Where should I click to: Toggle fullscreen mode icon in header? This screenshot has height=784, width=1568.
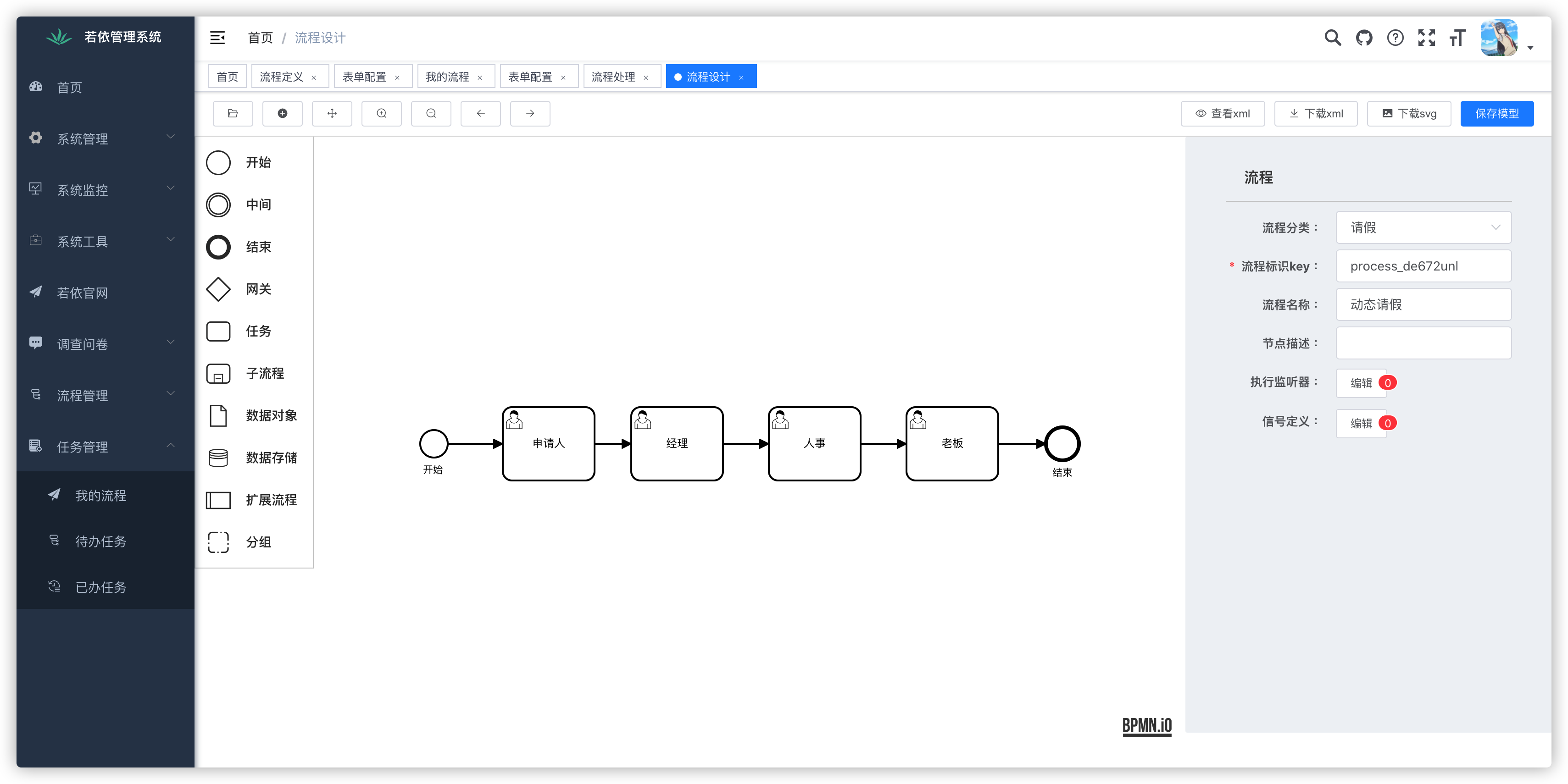[x=1426, y=39]
